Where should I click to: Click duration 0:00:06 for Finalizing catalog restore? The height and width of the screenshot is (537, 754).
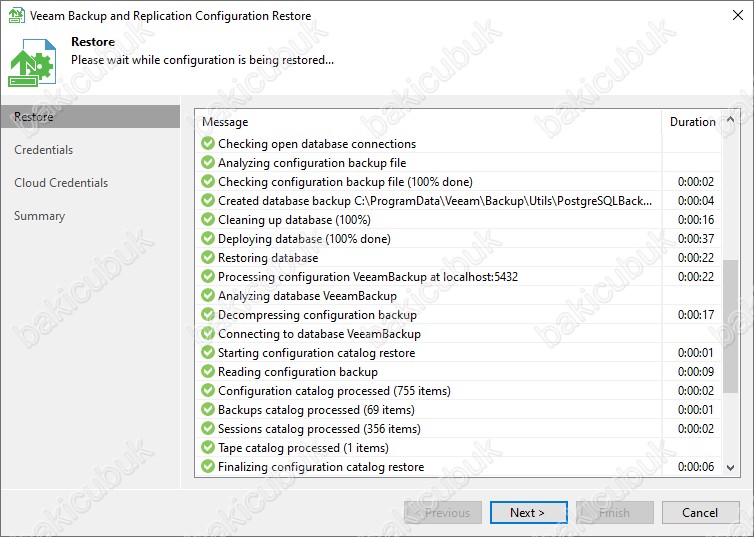click(696, 467)
